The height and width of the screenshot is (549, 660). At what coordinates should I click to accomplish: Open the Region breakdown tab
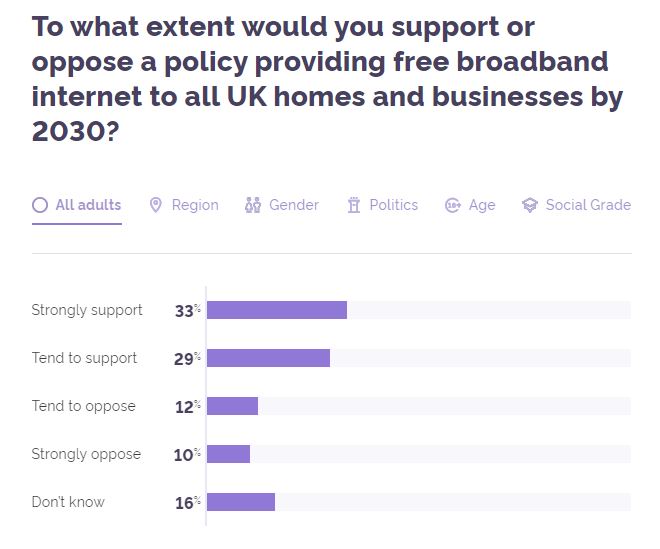[x=194, y=205]
